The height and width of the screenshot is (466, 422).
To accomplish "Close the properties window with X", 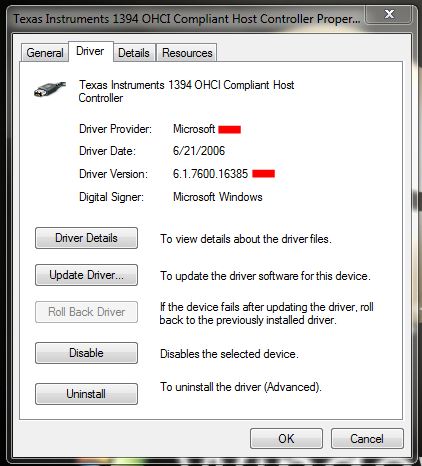I will (x=389, y=14).
